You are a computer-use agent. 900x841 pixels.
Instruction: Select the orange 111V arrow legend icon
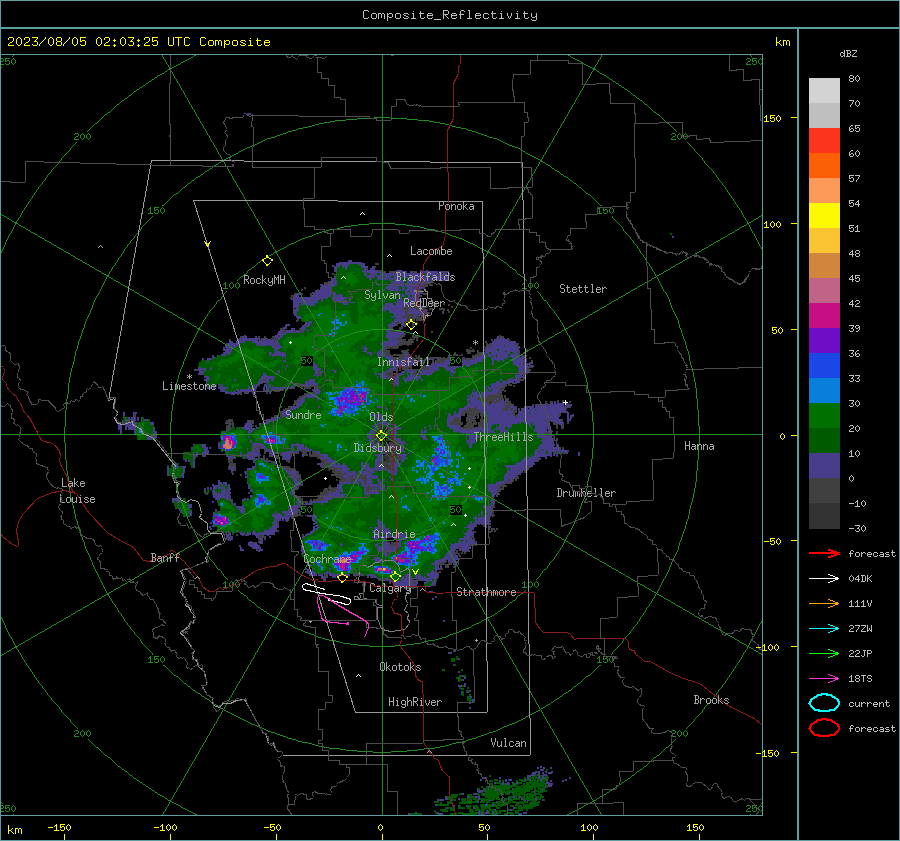tap(824, 603)
